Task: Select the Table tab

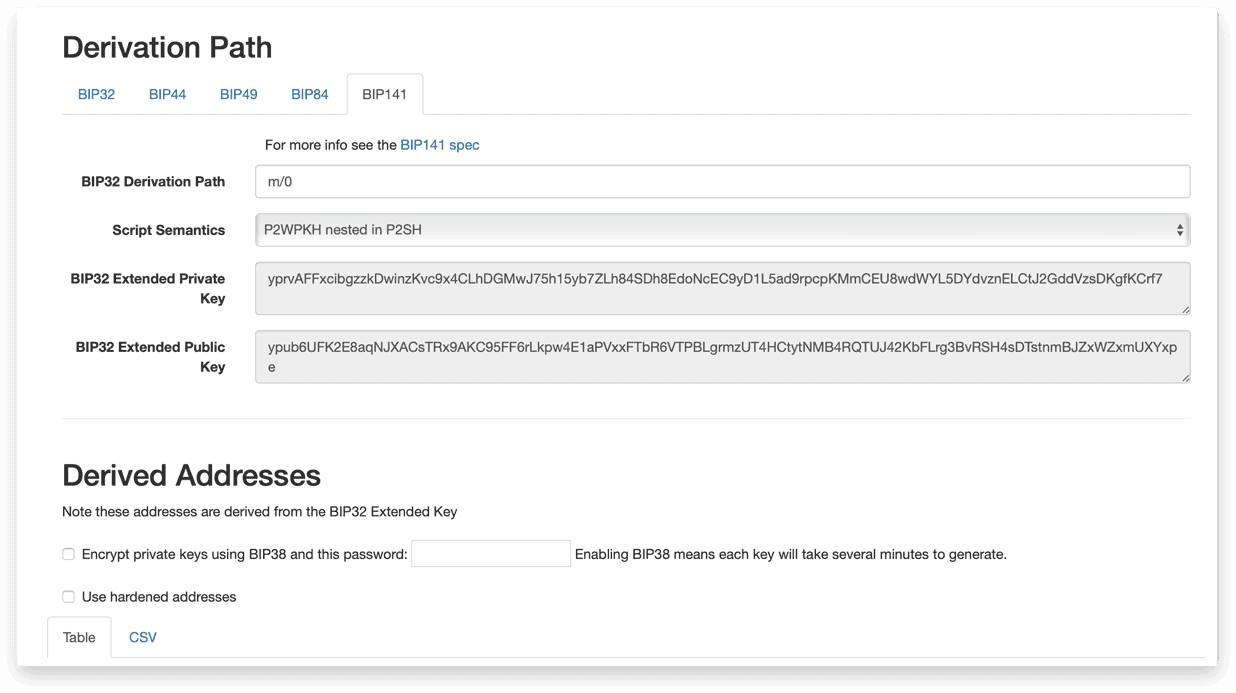Action: click(79, 638)
